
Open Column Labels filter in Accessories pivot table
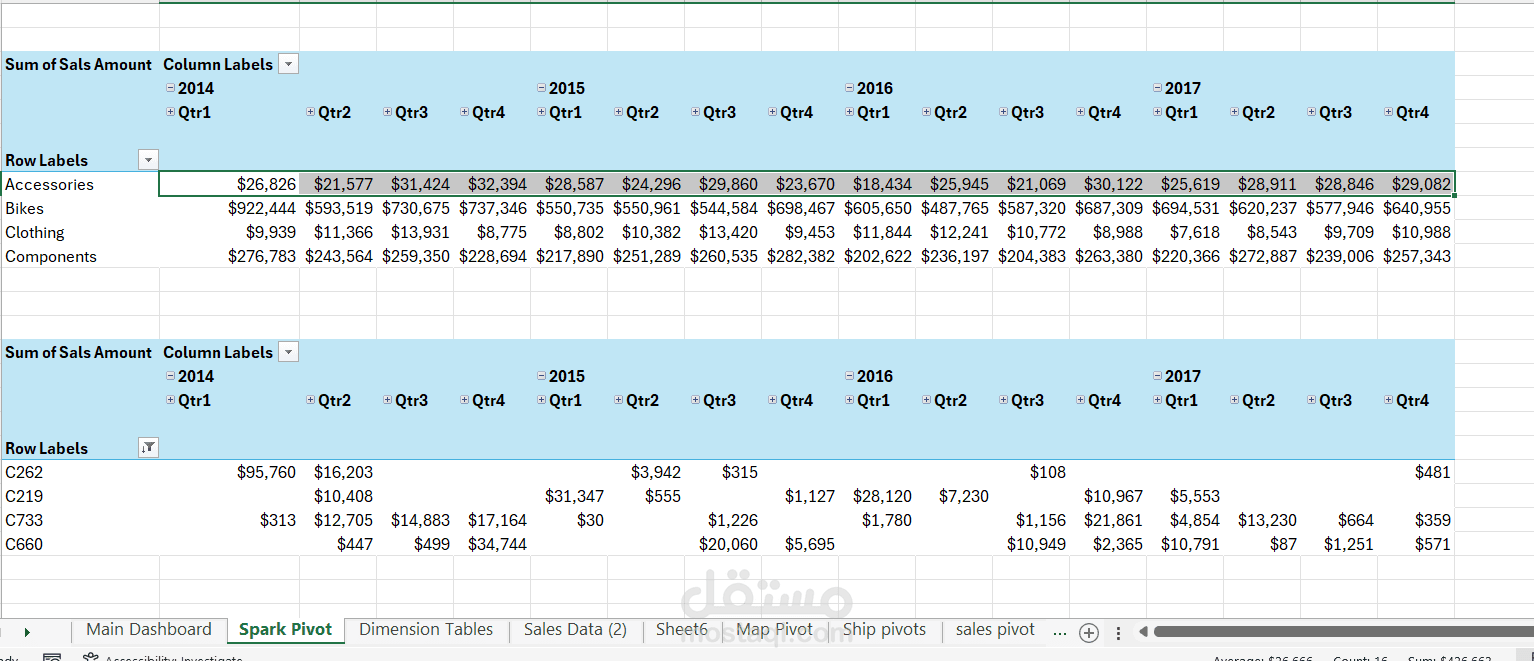(288, 64)
